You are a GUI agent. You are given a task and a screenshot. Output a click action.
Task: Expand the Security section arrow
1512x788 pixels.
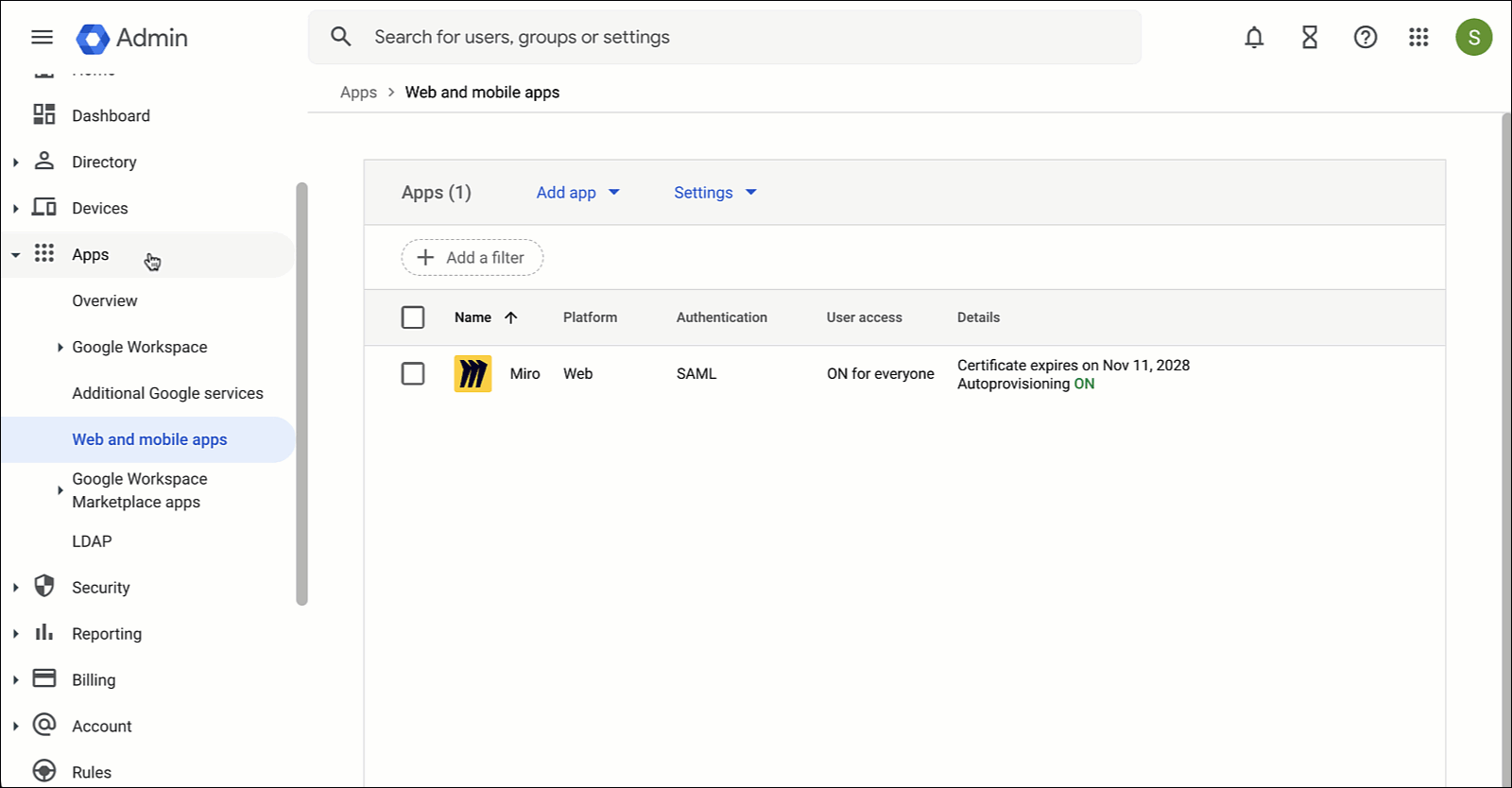coord(16,588)
